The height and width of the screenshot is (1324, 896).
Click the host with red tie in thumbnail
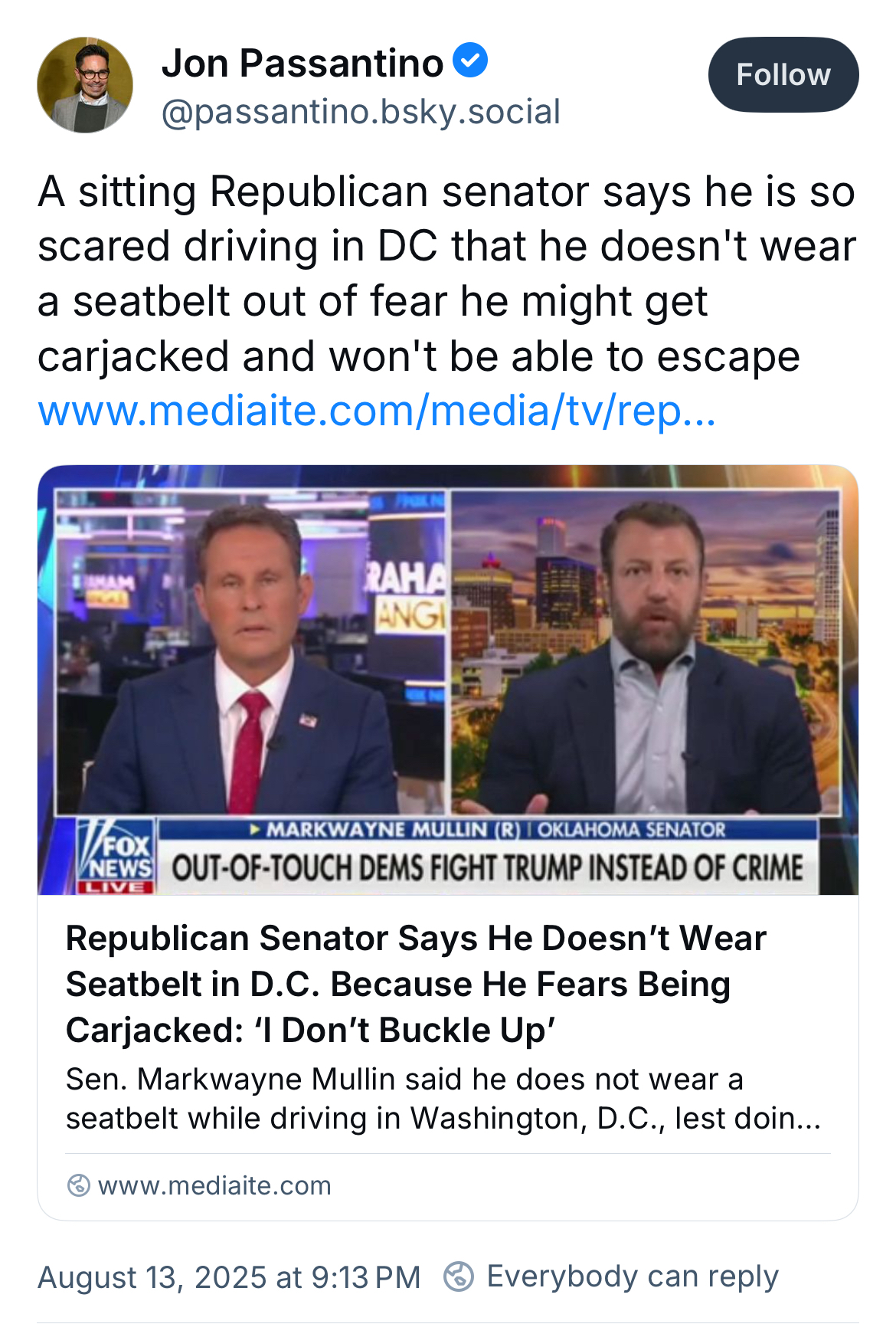(250, 652)
